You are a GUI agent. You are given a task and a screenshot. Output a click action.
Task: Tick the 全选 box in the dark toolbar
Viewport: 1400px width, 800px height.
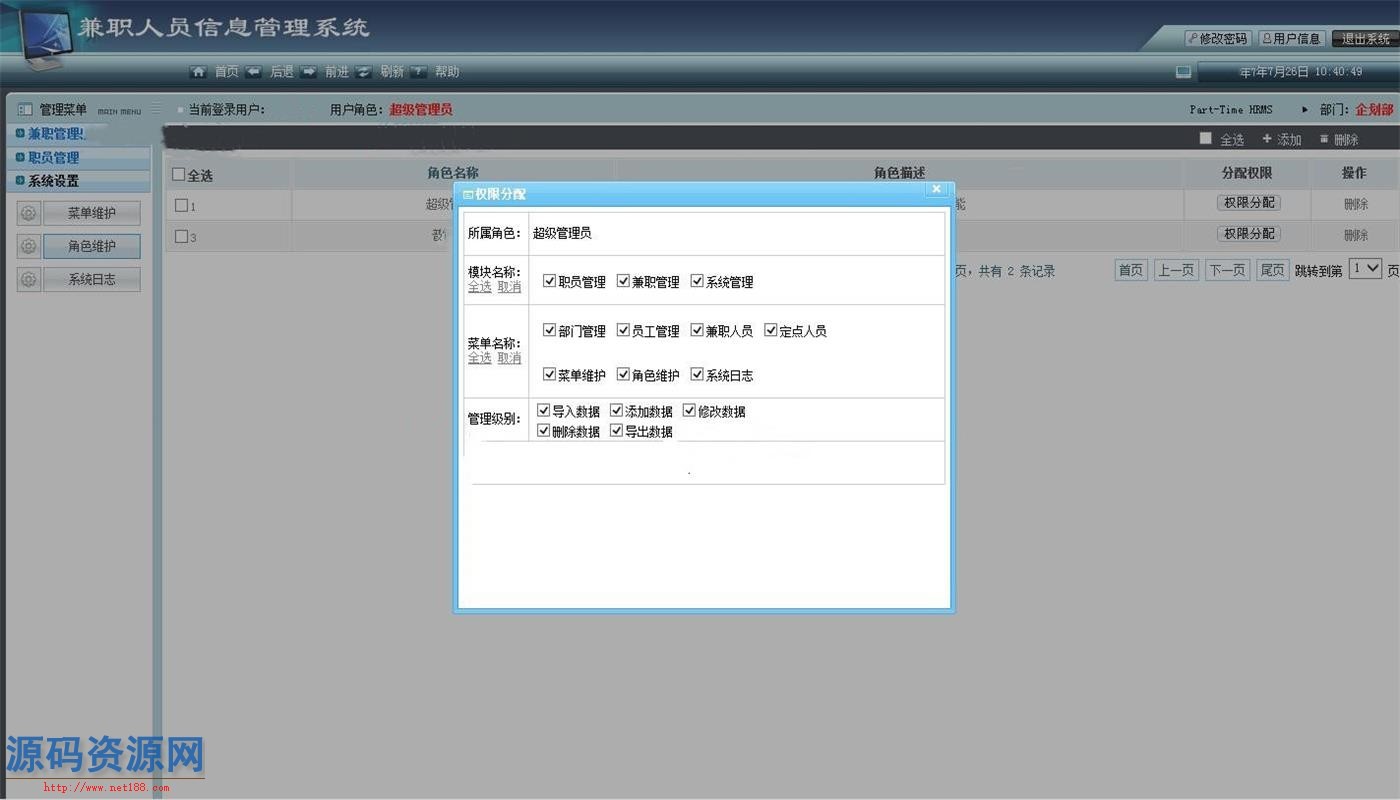click(x=1205, y=138)
